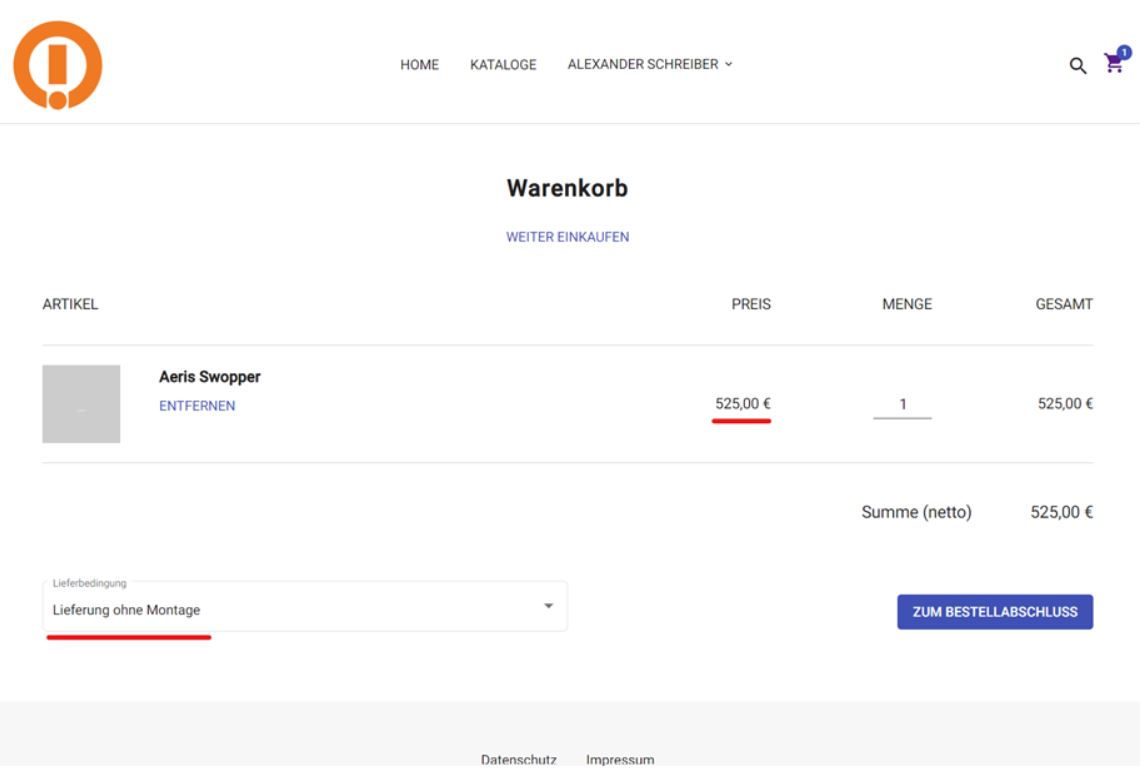
Task: Click the gray product thumbnail
Action: click(x=82, y=404)
